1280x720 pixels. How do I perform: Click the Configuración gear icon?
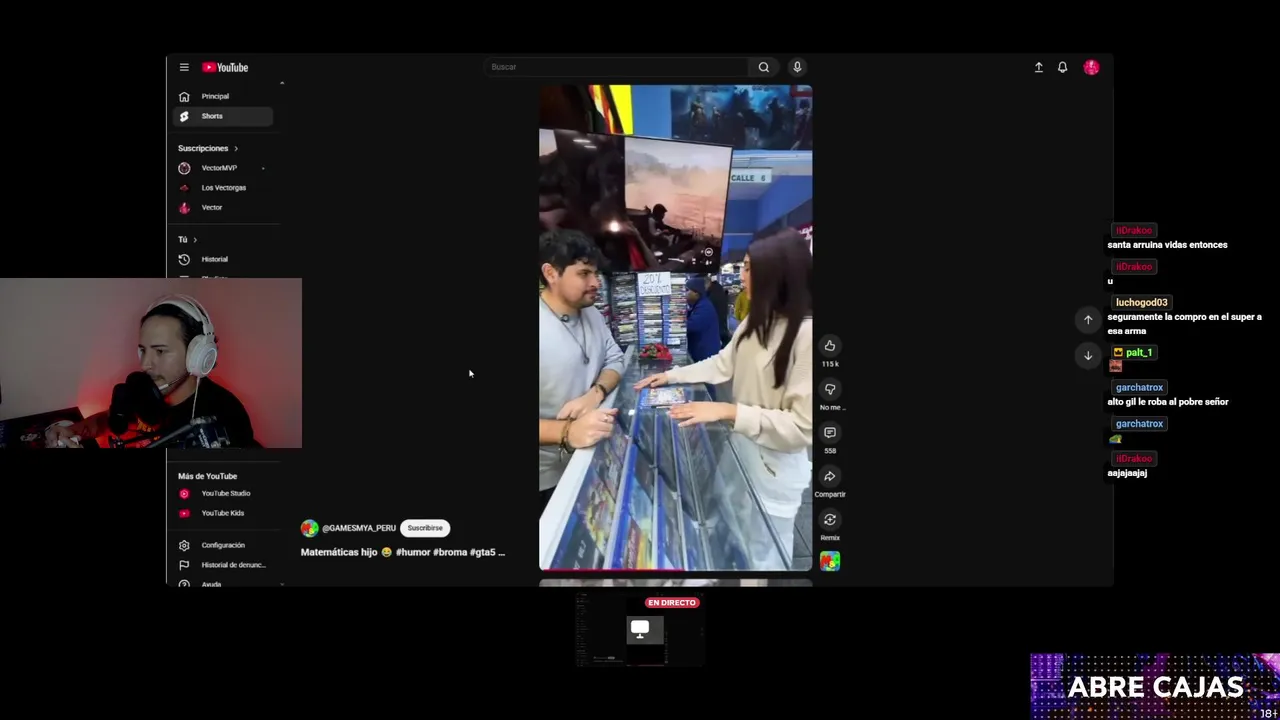(x=184, y=545)
